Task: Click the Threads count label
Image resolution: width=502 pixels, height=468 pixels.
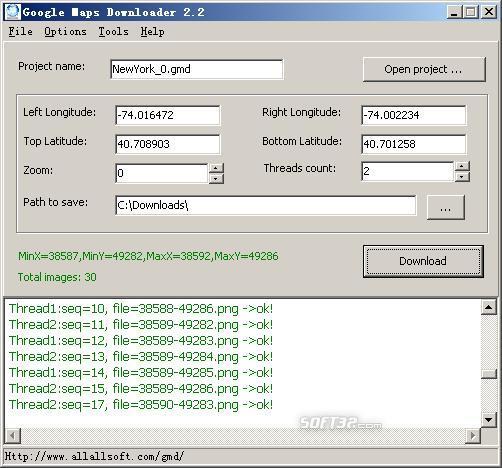Action: click(x=300, y=168)
